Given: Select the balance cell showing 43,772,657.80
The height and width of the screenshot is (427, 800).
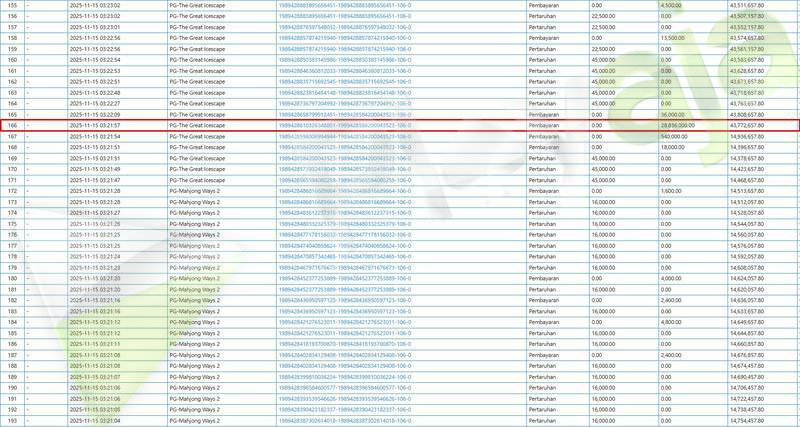Looking at the screenshot, I should tap(762, 125).
